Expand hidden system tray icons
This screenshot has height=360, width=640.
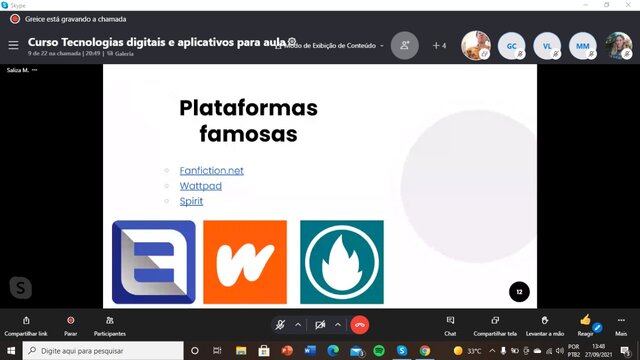tap(492, 351)
